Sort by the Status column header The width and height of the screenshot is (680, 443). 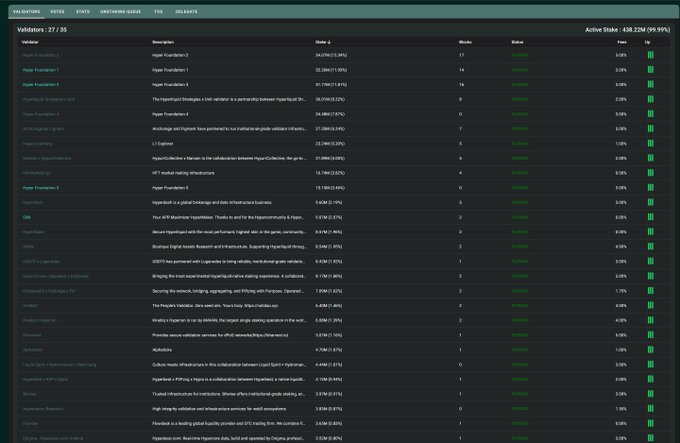tap(517, 42)
